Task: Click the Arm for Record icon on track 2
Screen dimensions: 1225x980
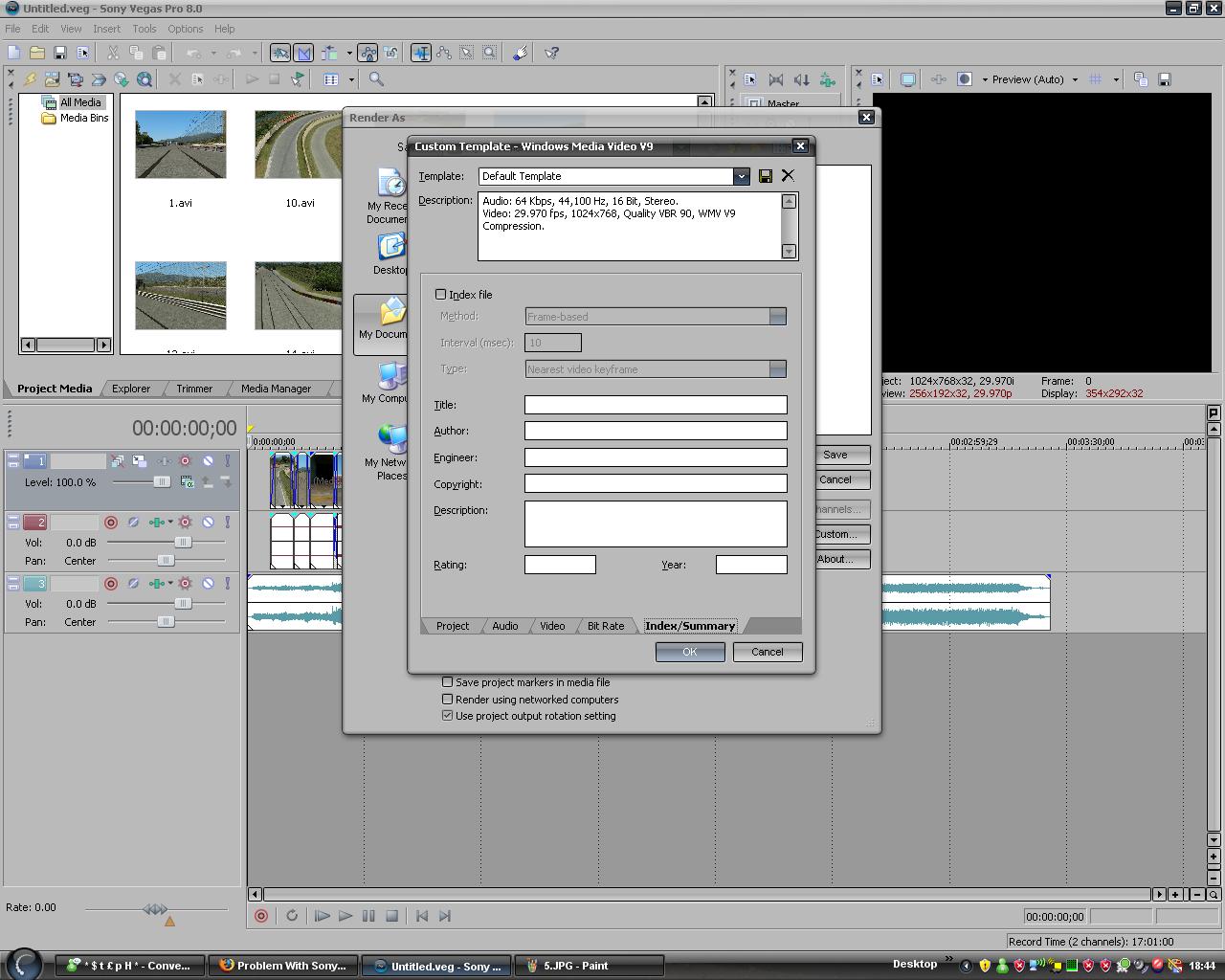Action: (x=111, y=523)
